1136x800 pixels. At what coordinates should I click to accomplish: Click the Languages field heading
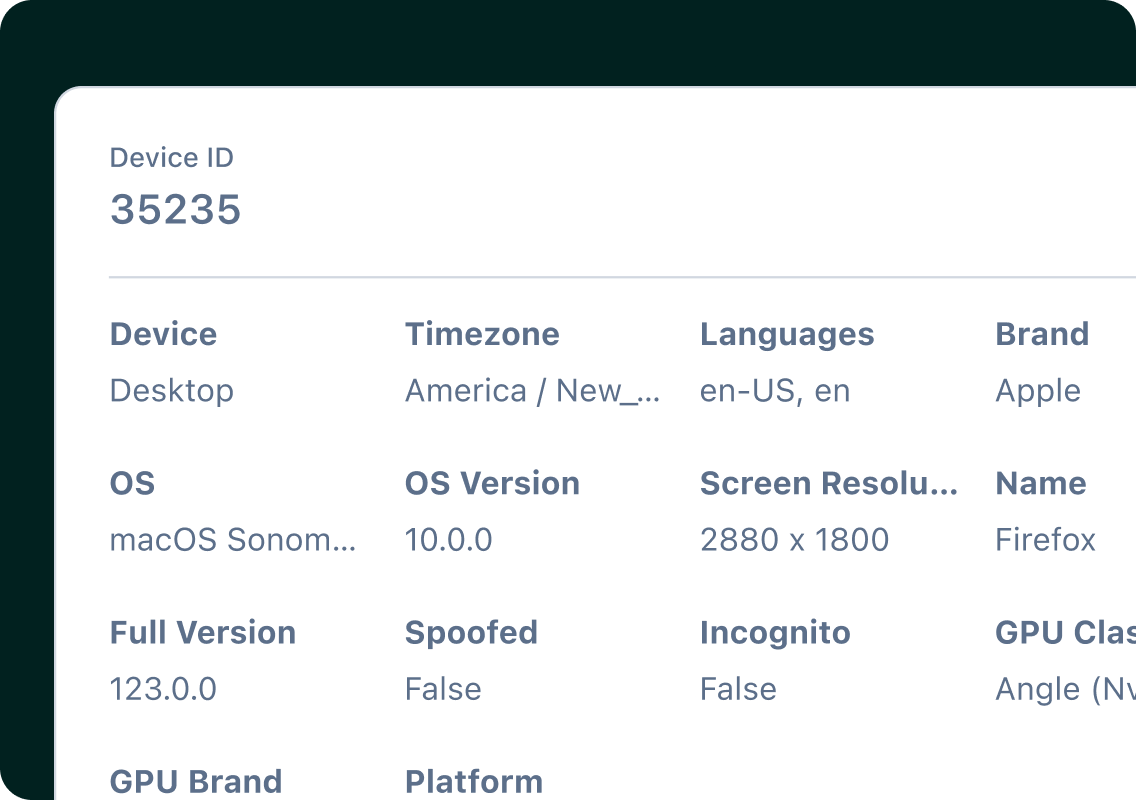tap(787, 334)
